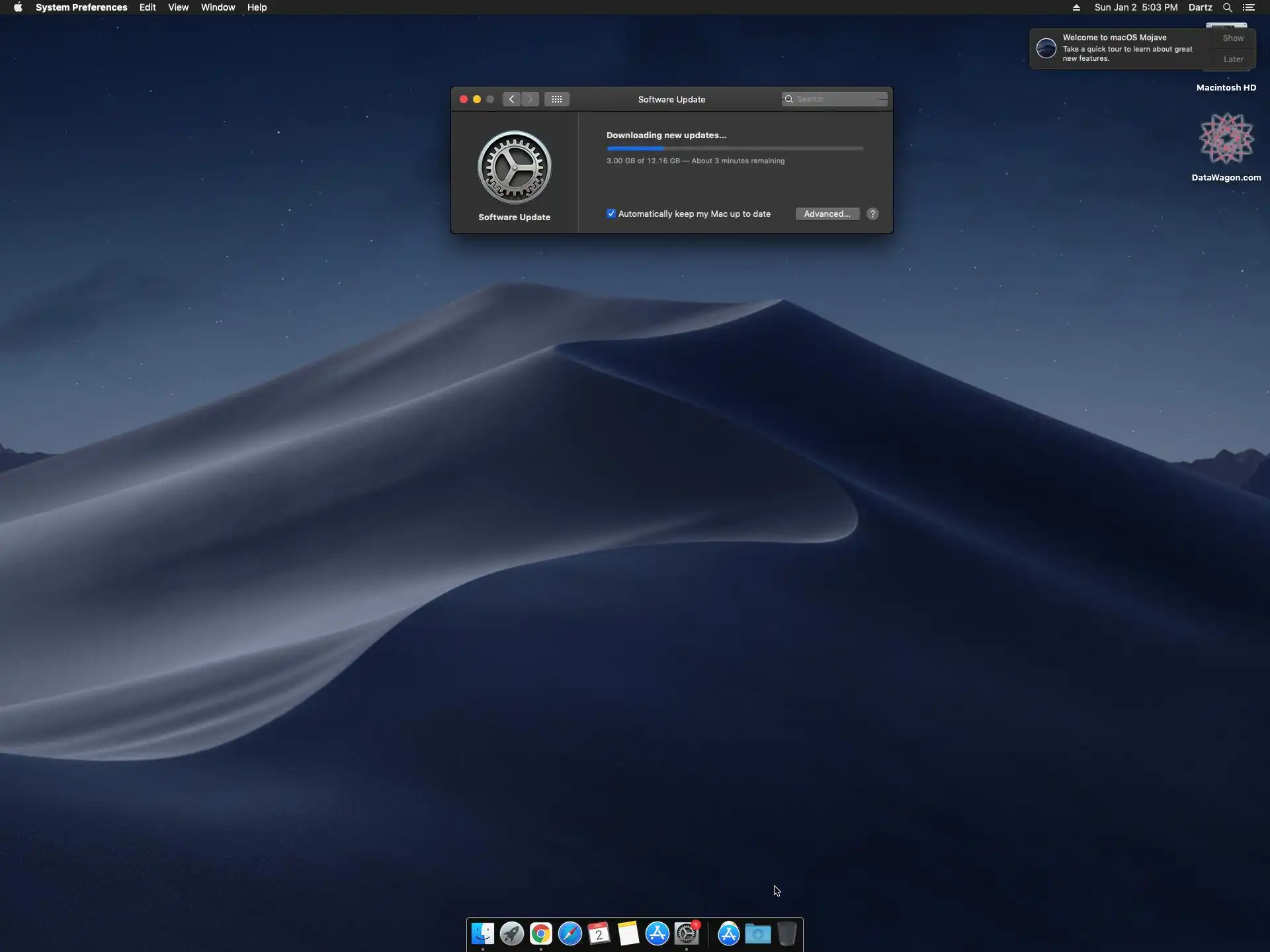Open the Notes app in dock
The width and height of the screenshot is (1270, 952).
[628, 933]
